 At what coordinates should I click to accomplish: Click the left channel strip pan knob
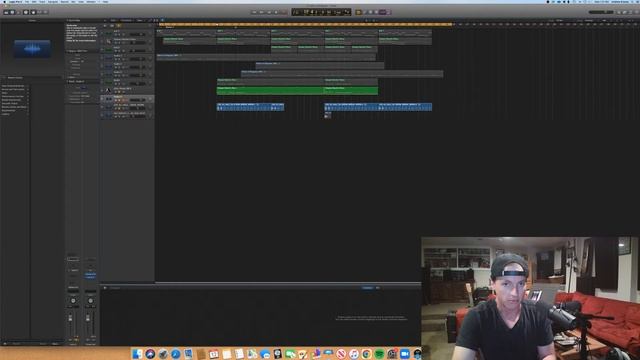[x=73, y=300]
